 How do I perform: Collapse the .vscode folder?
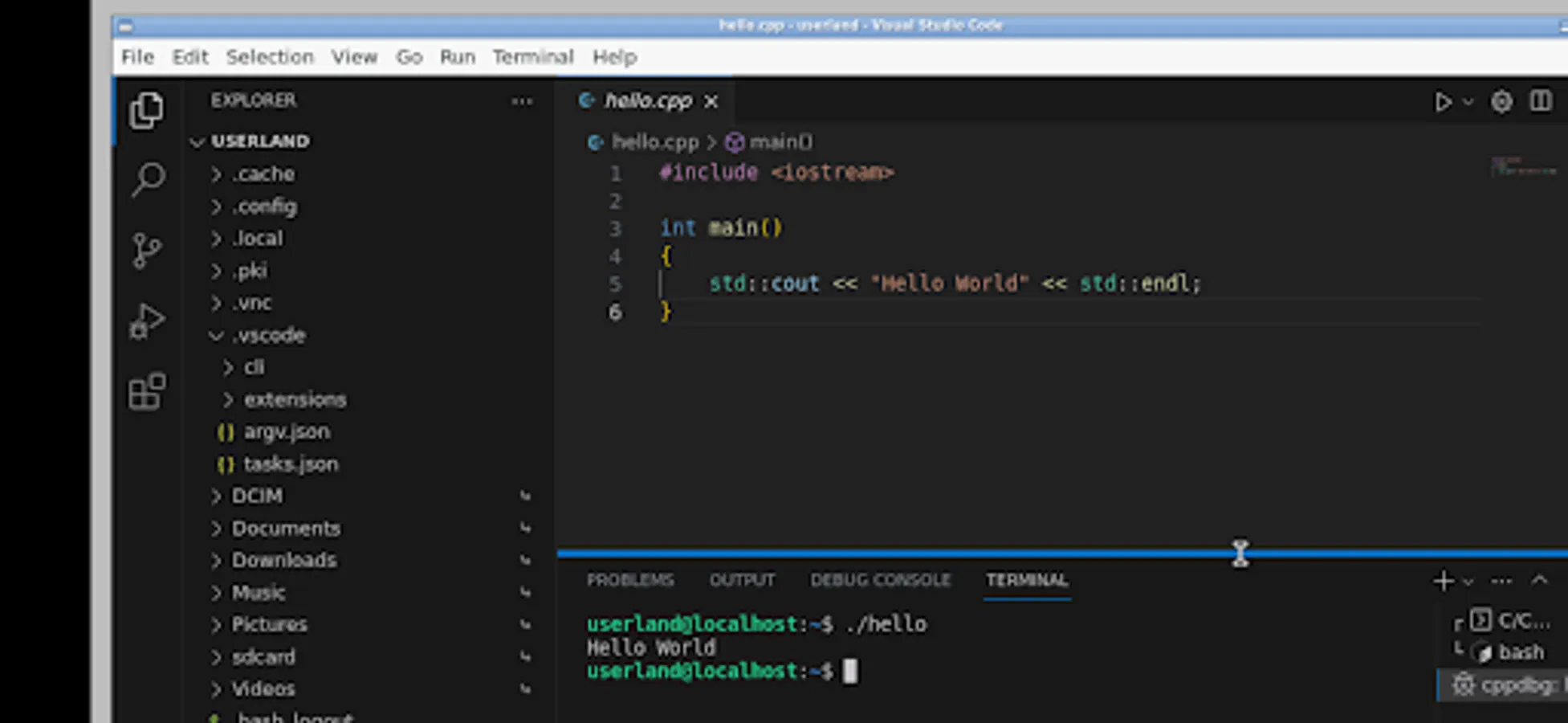(x=268, y=335)
